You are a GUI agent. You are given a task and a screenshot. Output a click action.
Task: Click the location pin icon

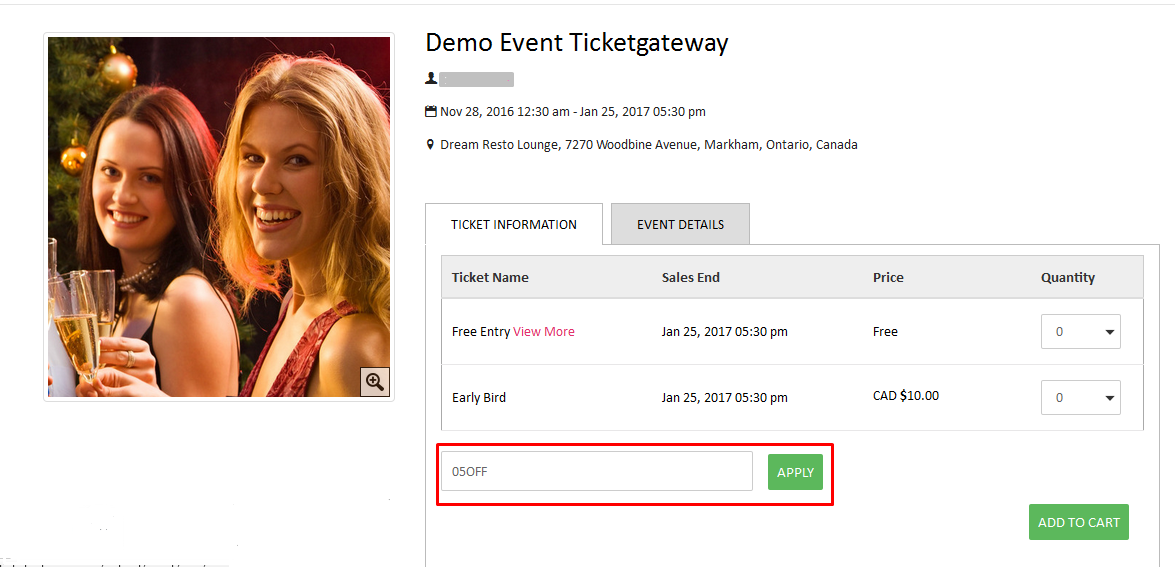click(x=431, y=144)
